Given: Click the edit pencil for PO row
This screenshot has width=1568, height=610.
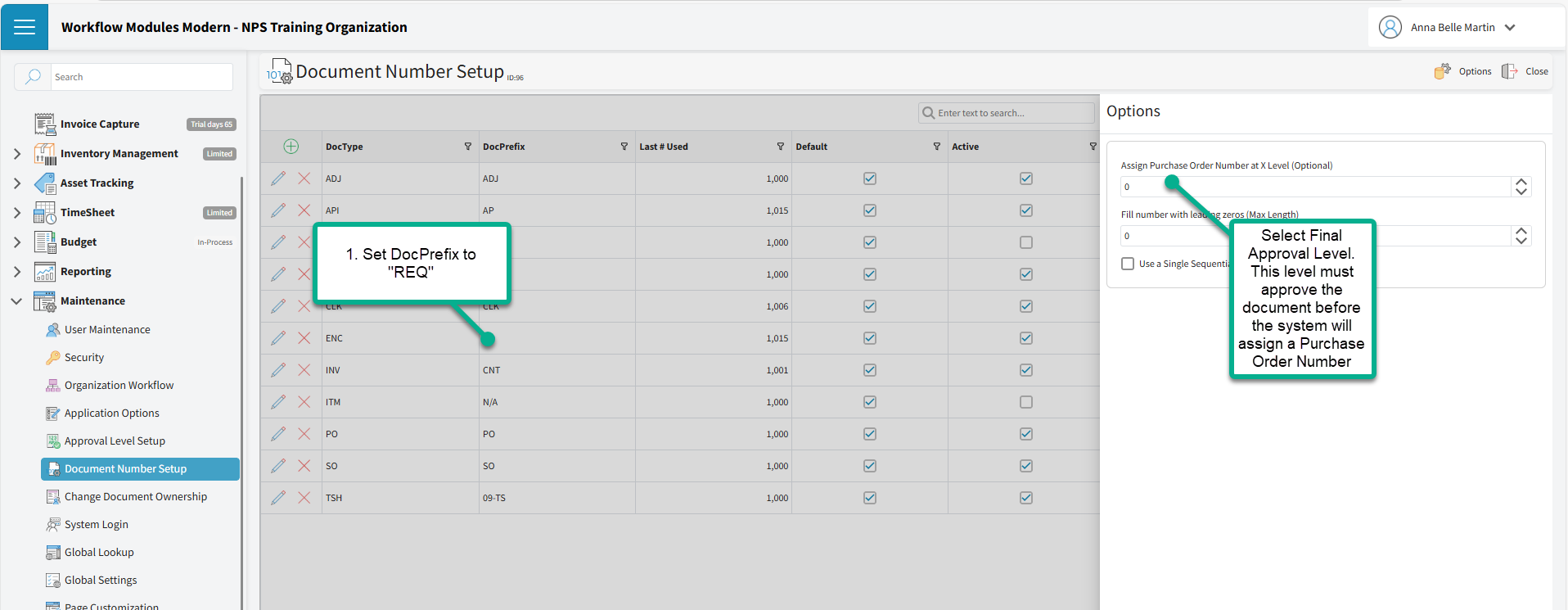Looking at the screenshot, I should coord(278,434).
